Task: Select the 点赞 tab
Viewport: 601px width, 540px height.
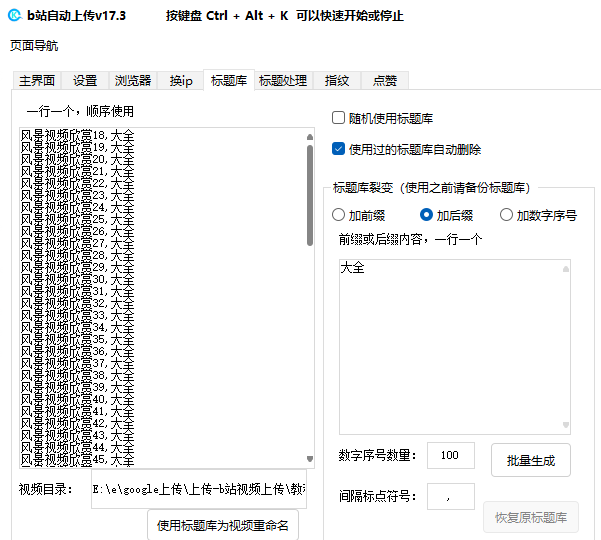Action: (385, 81)
